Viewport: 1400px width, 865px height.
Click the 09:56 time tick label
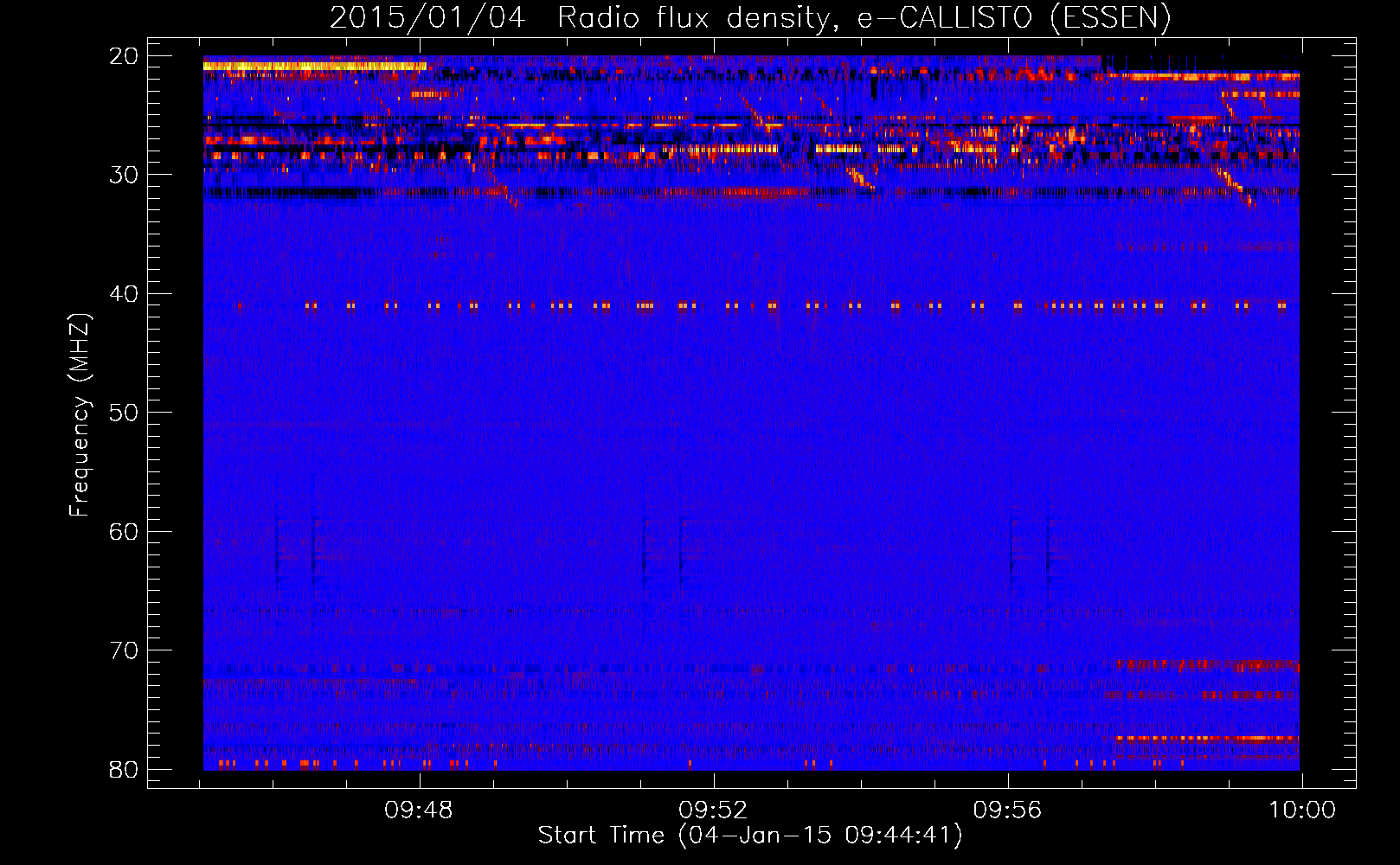point(1008,811)
